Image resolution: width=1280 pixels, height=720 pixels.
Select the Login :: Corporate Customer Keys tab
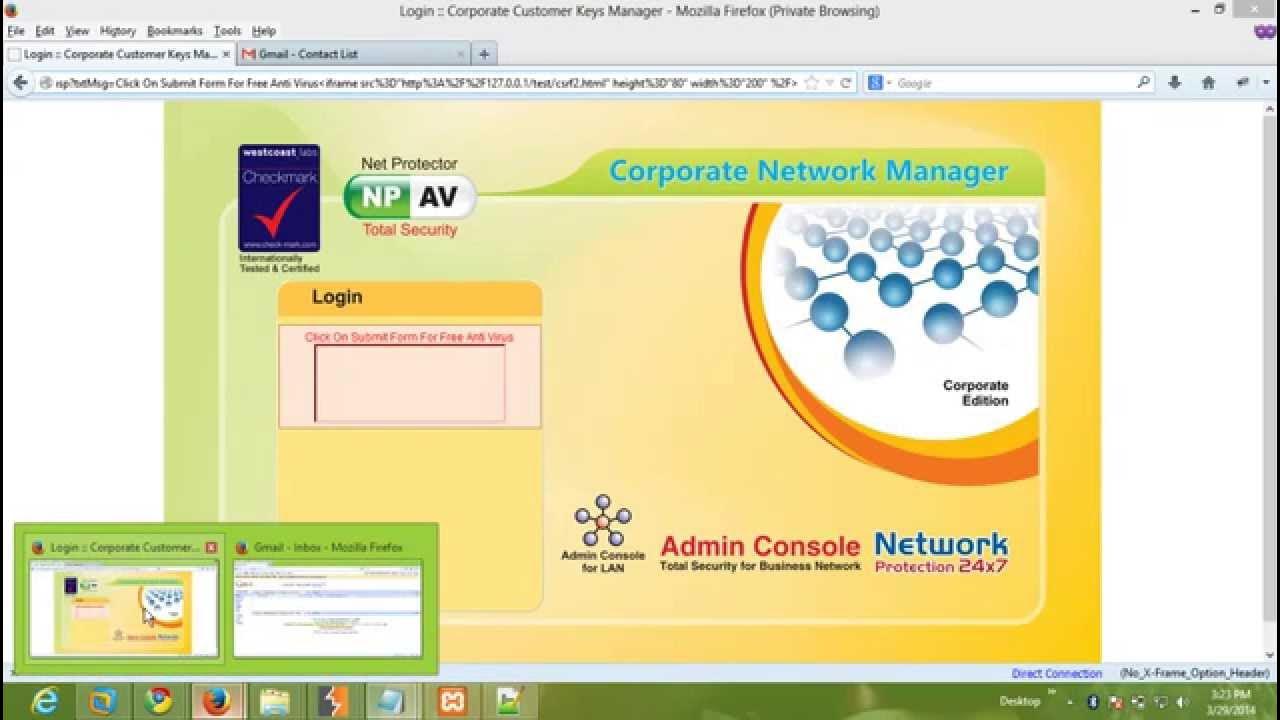pos(118,54)
